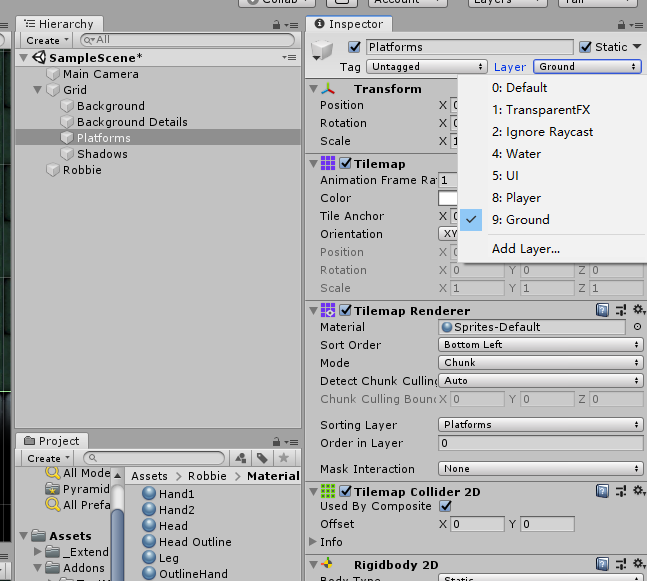Open Rigidbody 2D gear settings

(639, 564)
